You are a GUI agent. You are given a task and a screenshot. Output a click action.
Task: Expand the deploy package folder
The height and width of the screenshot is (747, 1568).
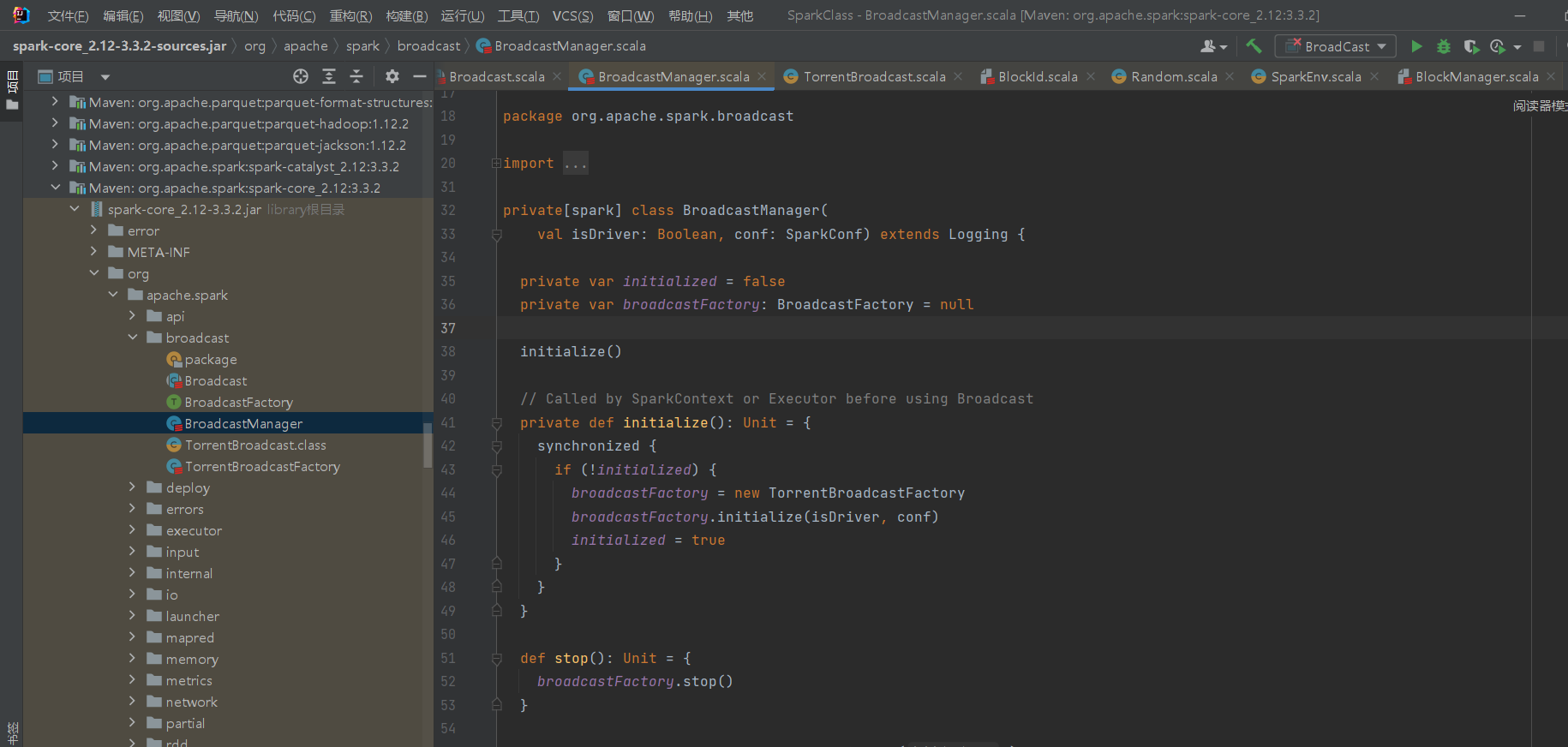click(132, 487)
